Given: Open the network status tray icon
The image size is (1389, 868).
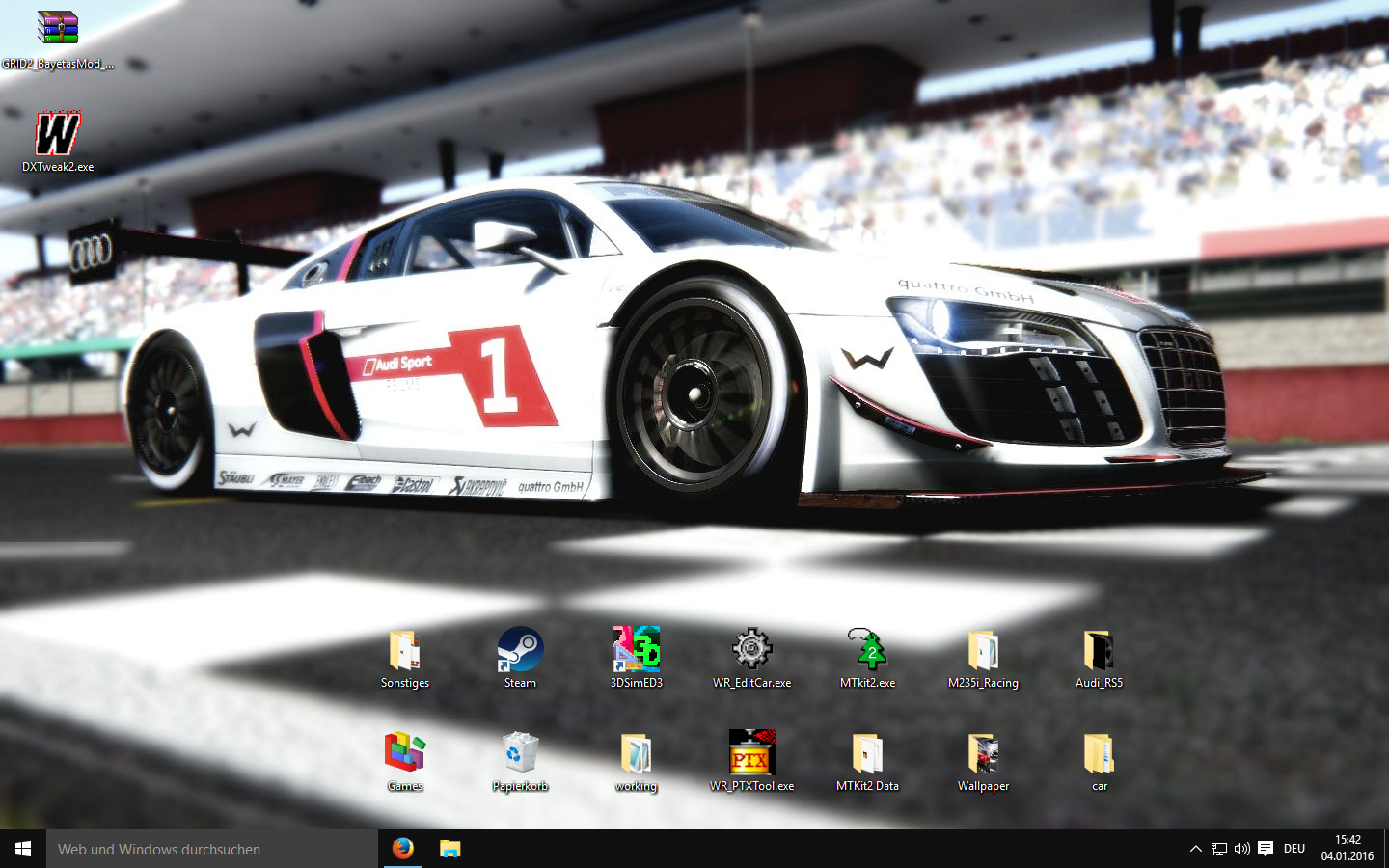Looking at the screenshot, I should [1219, 849].
